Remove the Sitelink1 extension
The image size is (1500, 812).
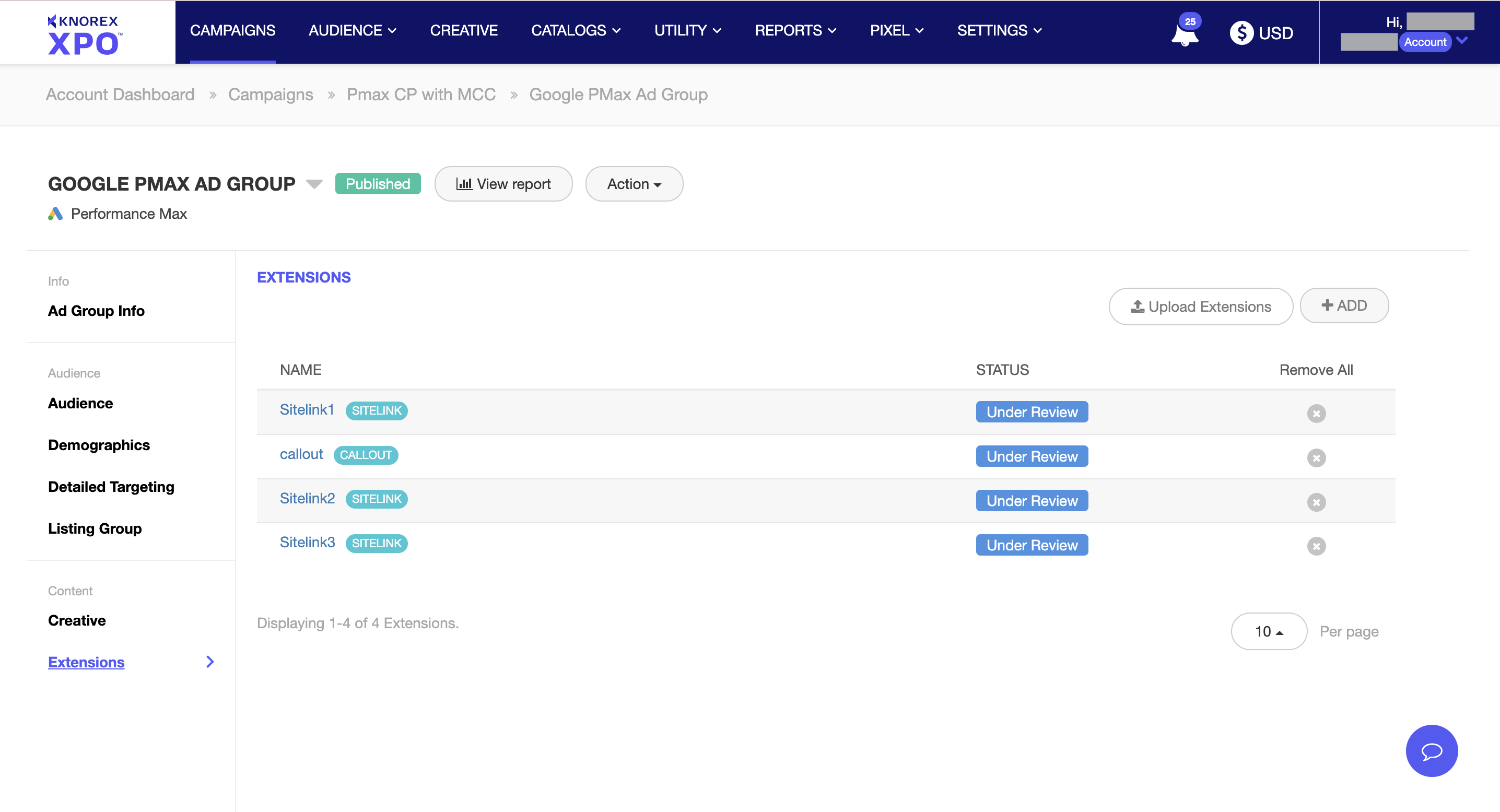[x=1316, y=413]
